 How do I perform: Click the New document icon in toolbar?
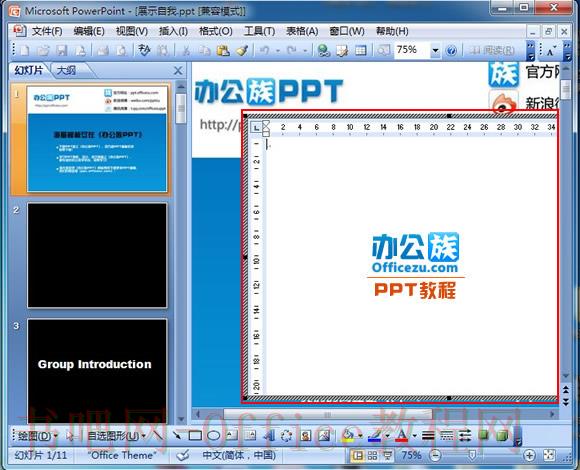click(25, 50)
